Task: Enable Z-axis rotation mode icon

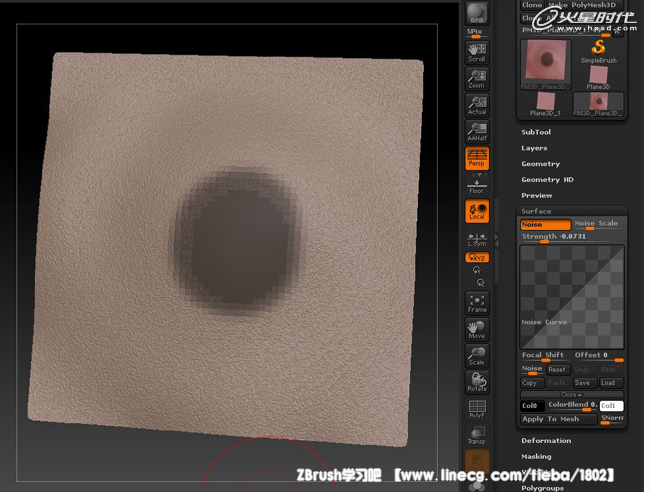Action: (x=480, y=283)
